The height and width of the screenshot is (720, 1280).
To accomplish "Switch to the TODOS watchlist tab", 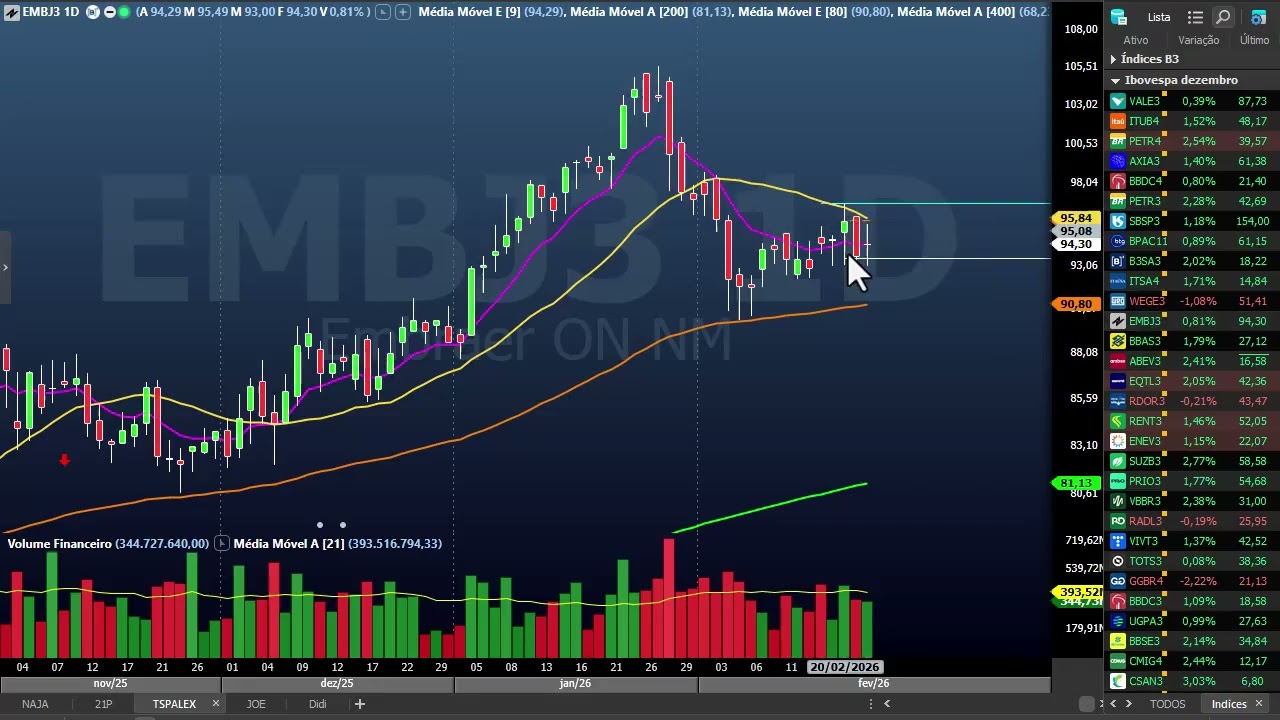I will (1167, 704).
